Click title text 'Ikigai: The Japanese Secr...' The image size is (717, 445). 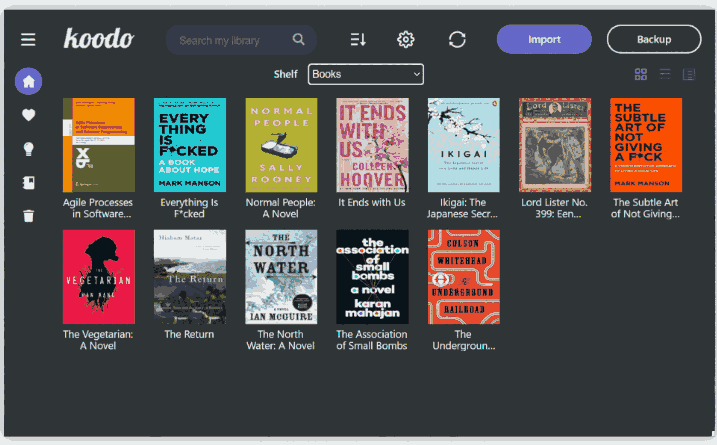[x=463, y=208]
